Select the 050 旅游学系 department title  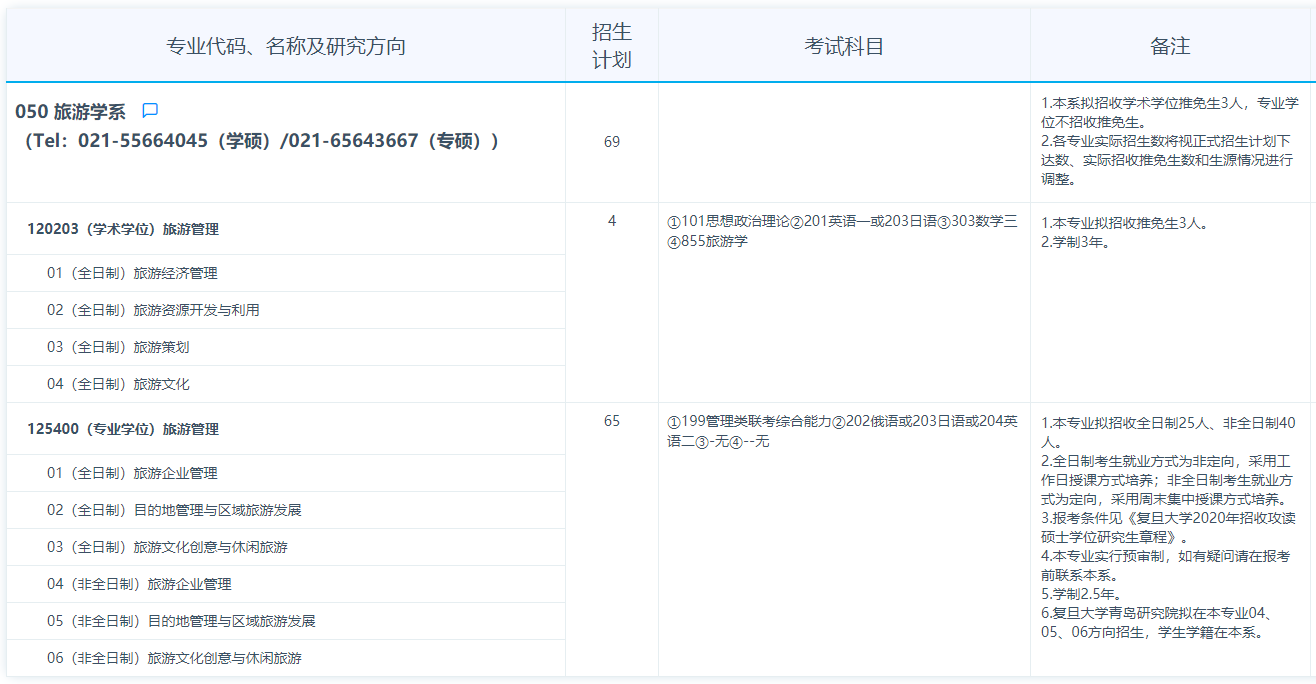70,112
